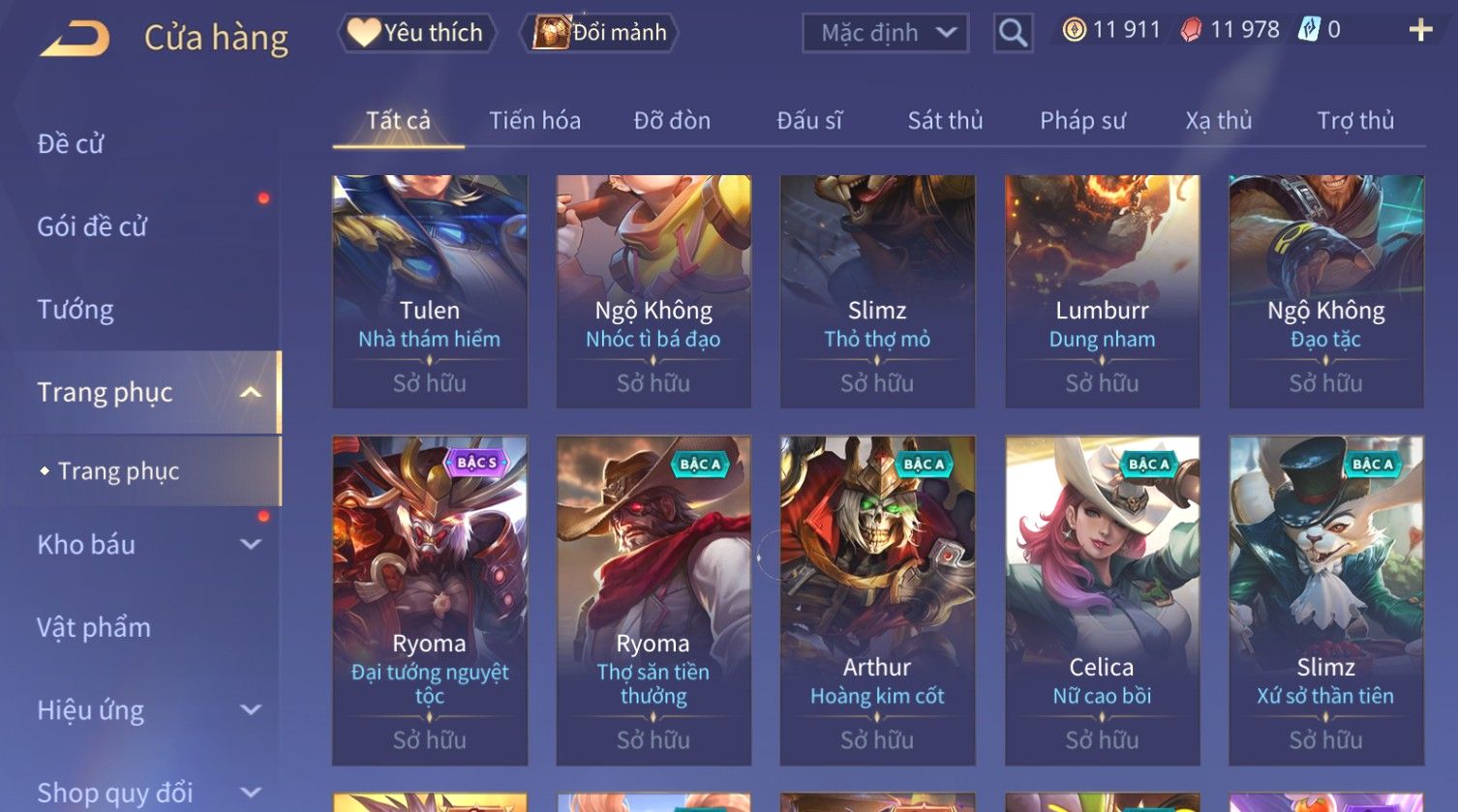Click the plus icon to add currency
Screen dimensions: 1458x812
pos(1420,31)
